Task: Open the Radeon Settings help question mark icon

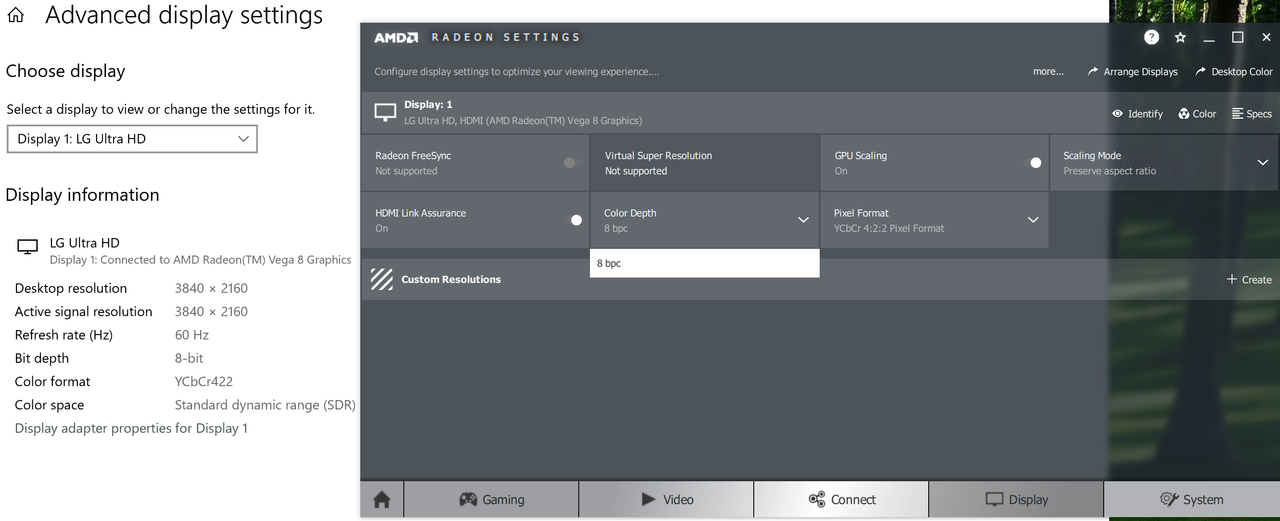Action: pos(1152,37)
